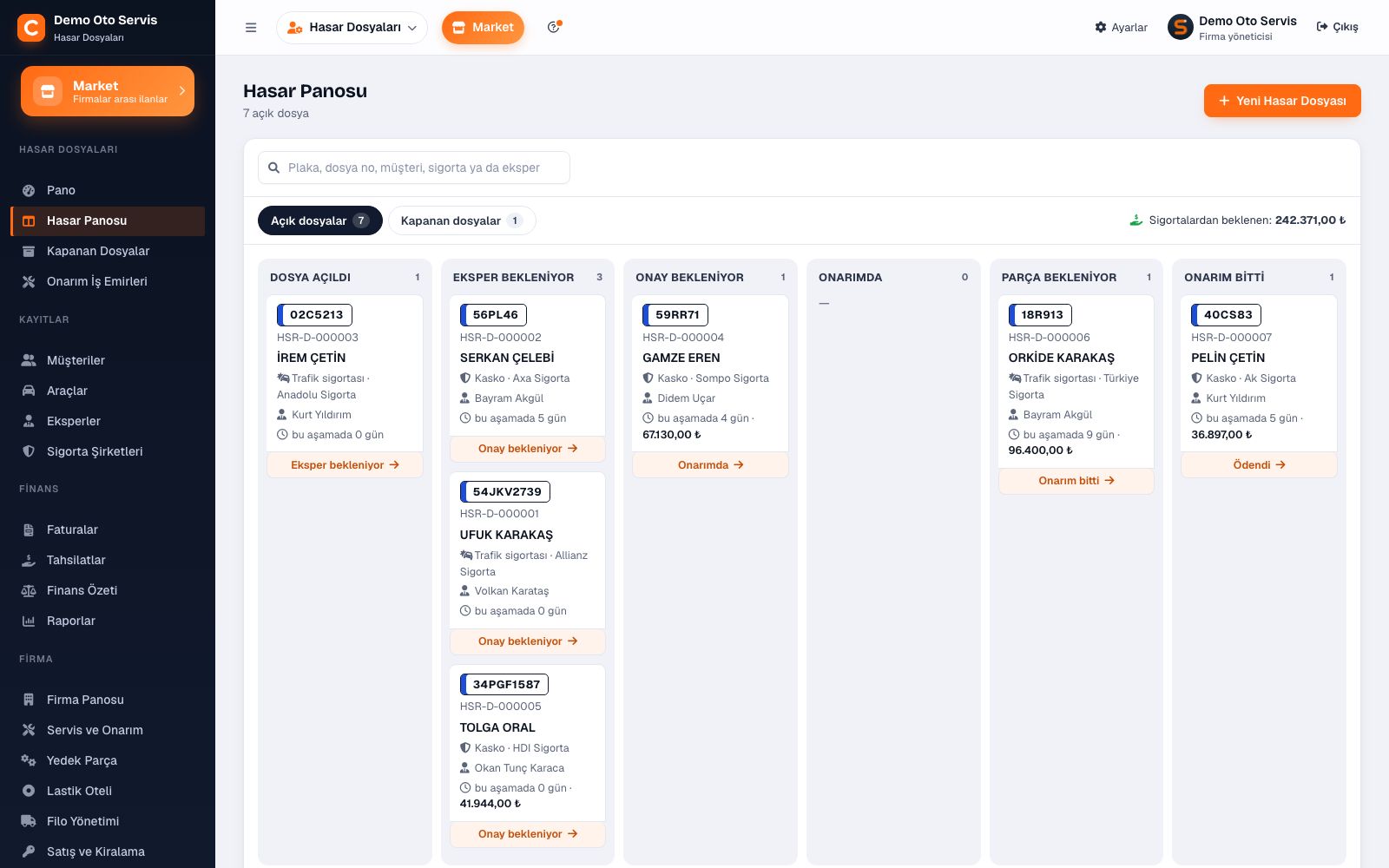Screen dimensions: 1389x868
Task: Click Ödendi on 40CS83 card
Action: pyautogui.click(x=1259, y=465)
